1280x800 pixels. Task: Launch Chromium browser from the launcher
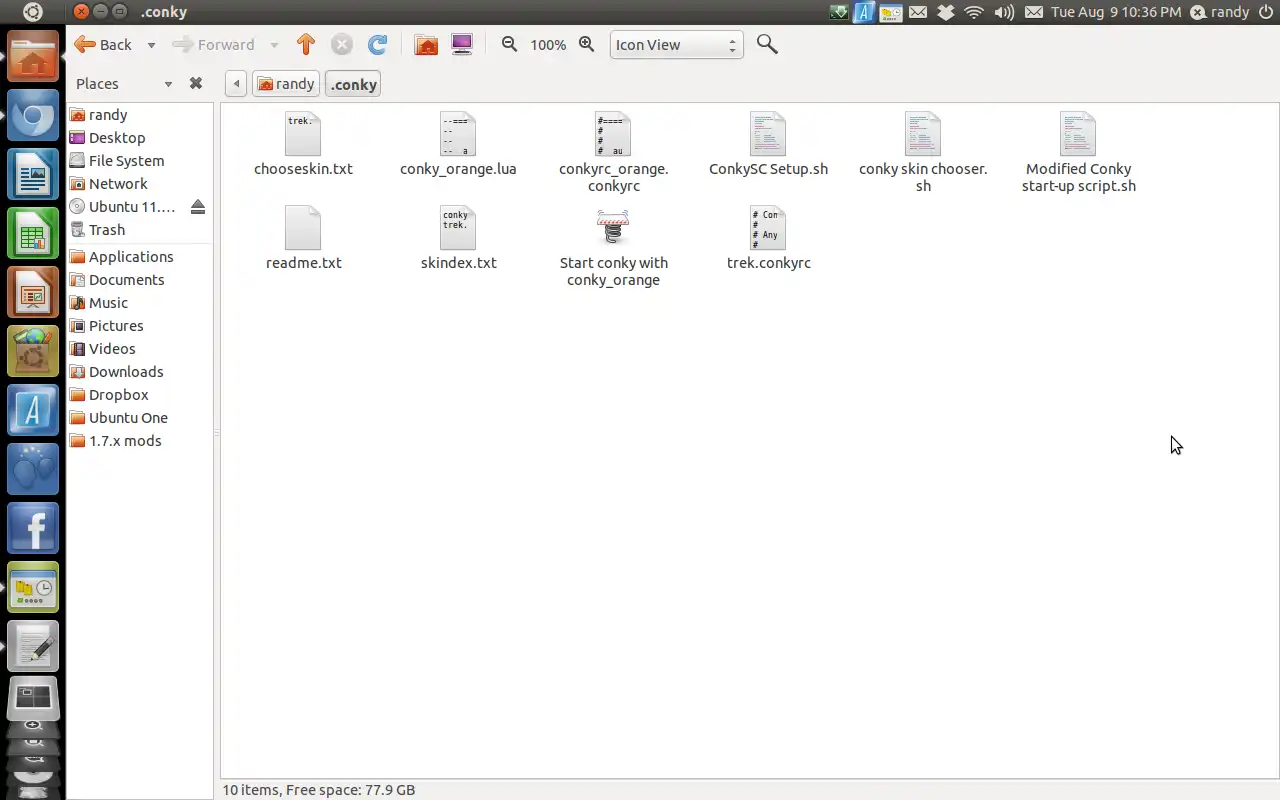[x=33, y=116]
